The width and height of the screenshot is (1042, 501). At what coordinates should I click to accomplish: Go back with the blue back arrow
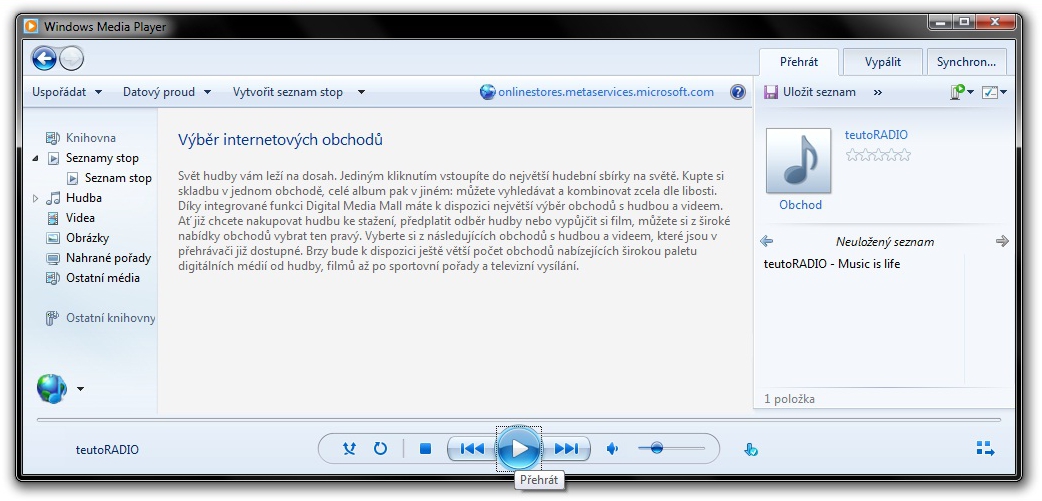pos(44,59)
